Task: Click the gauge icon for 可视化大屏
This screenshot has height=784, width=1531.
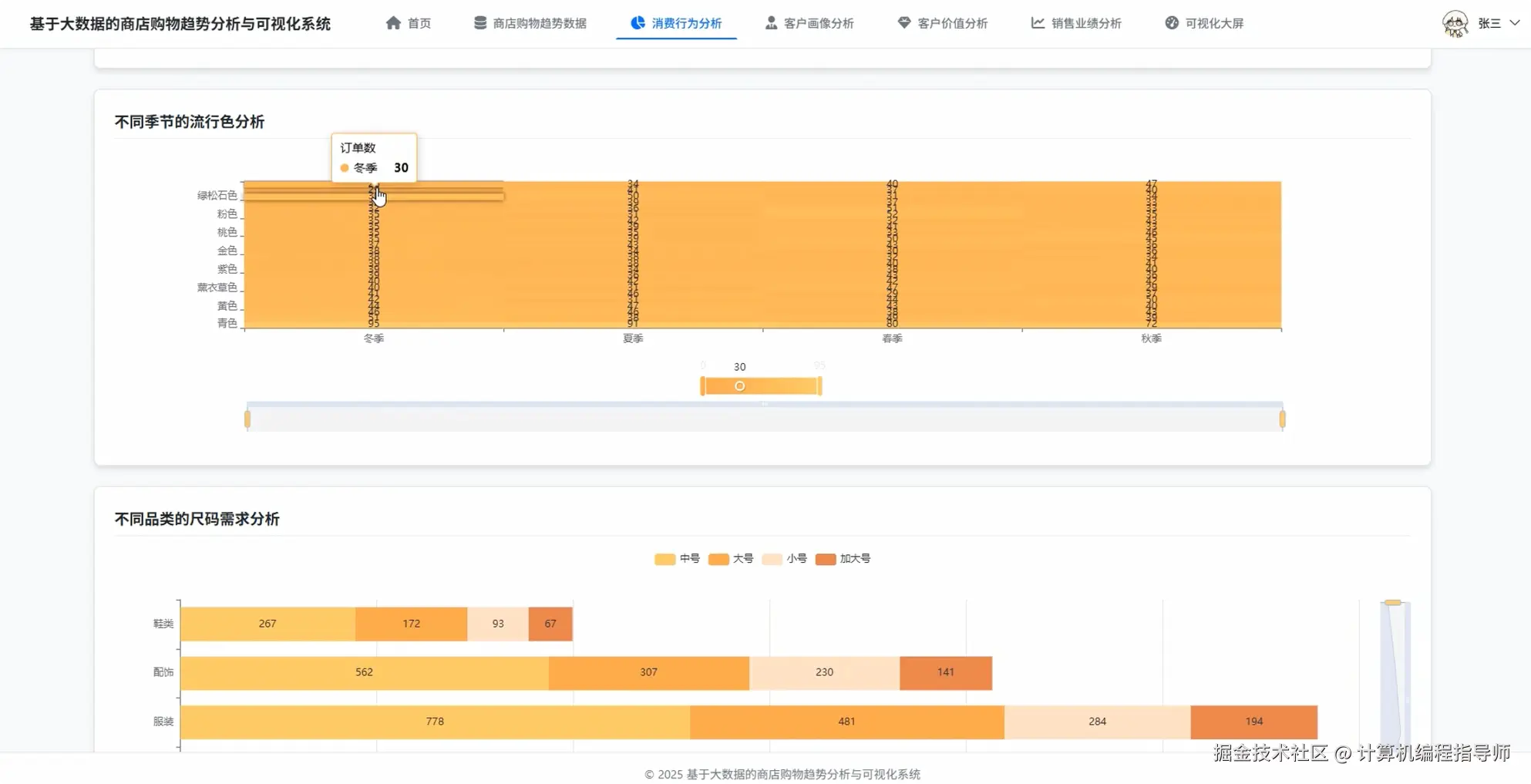Action: (1172, 23)
